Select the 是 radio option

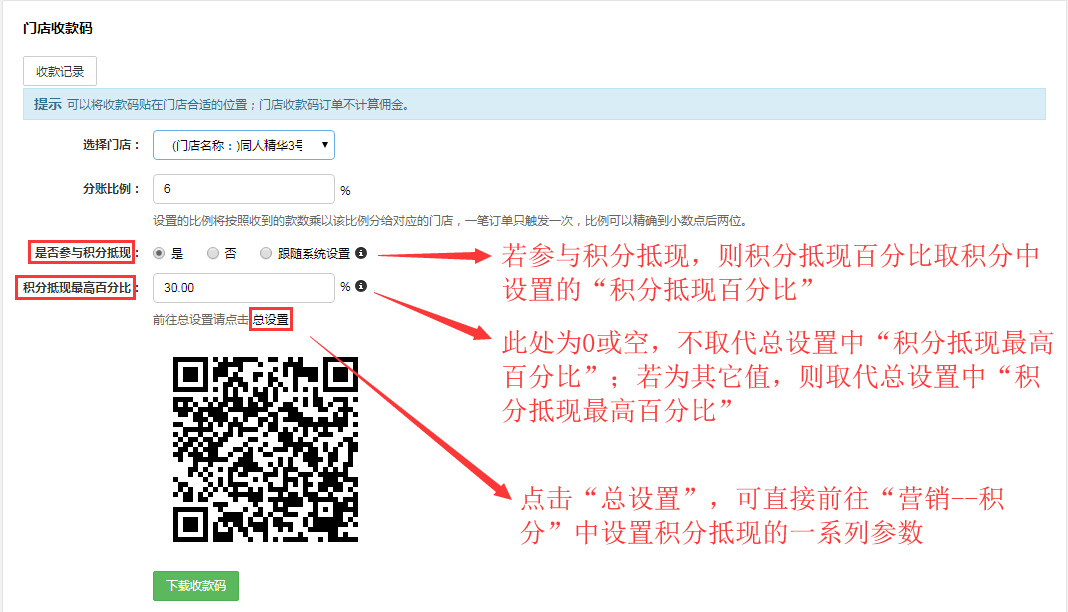point(160,254)
